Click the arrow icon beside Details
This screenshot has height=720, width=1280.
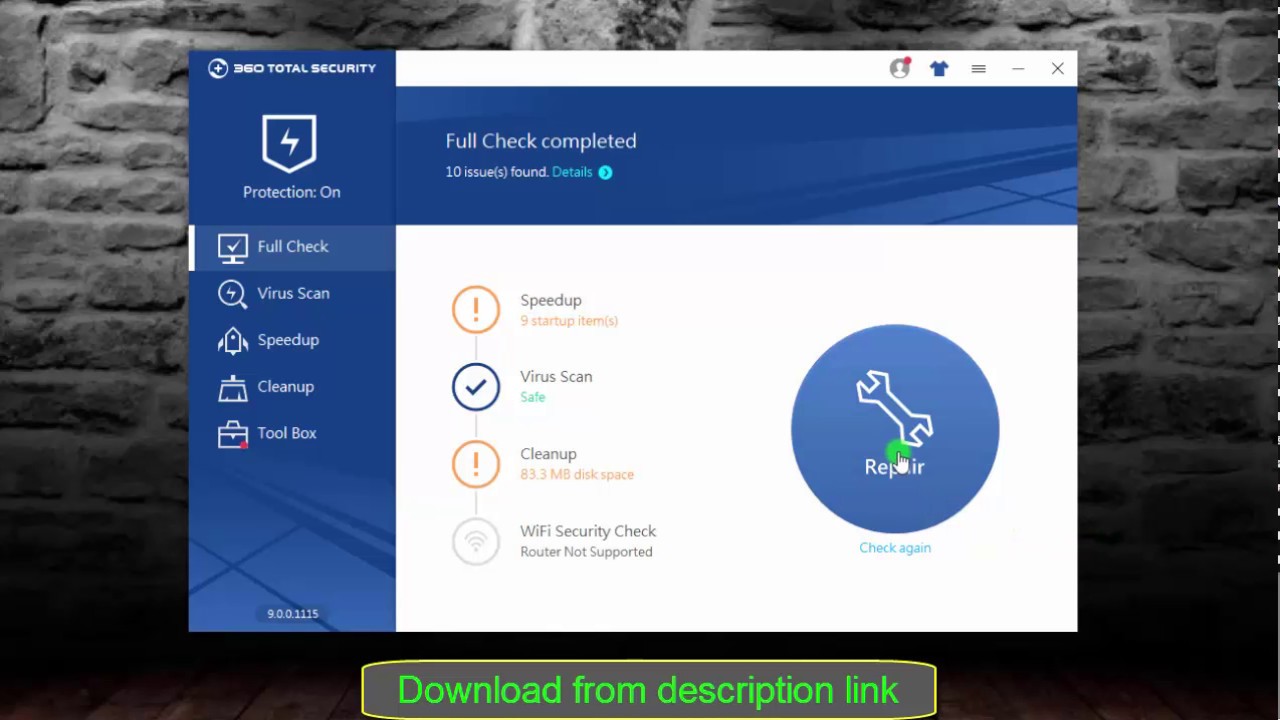click(x=605, y=172)
